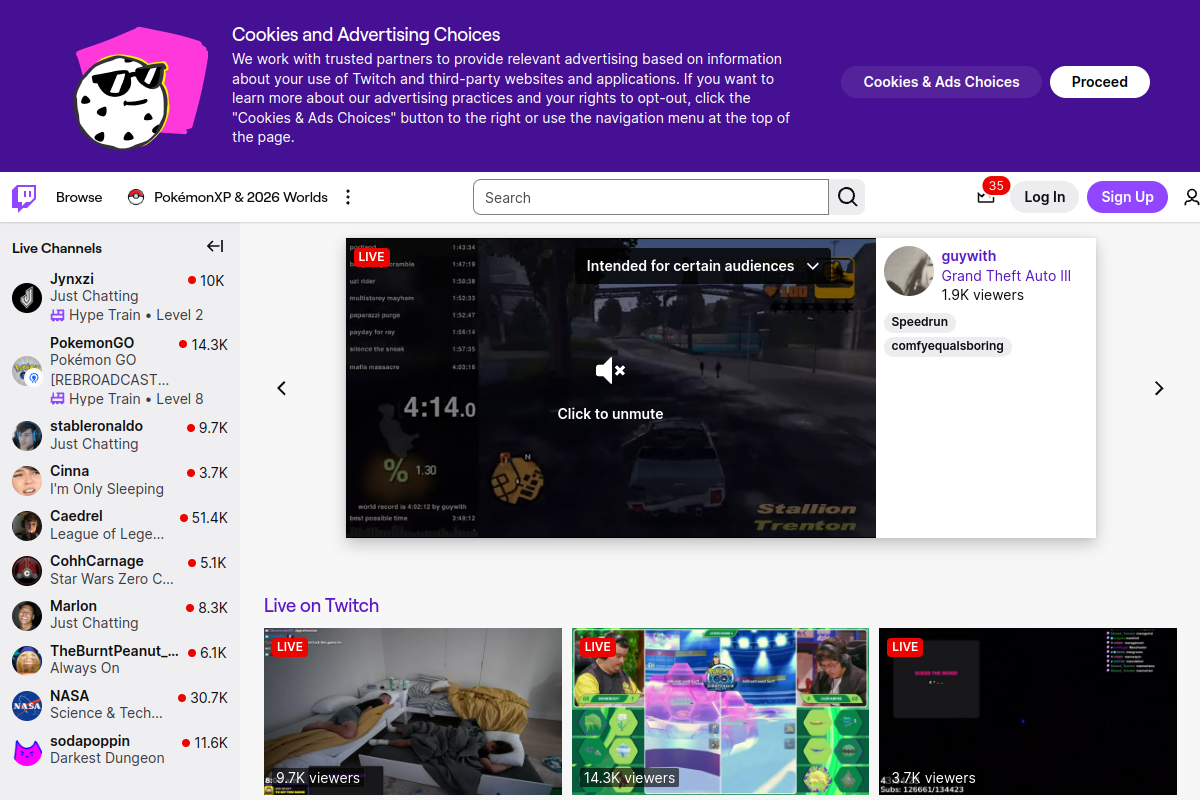The image size is (1200, 800).
Task: Open Jynxzi channel name in sidebar
Action: (72, 279)
